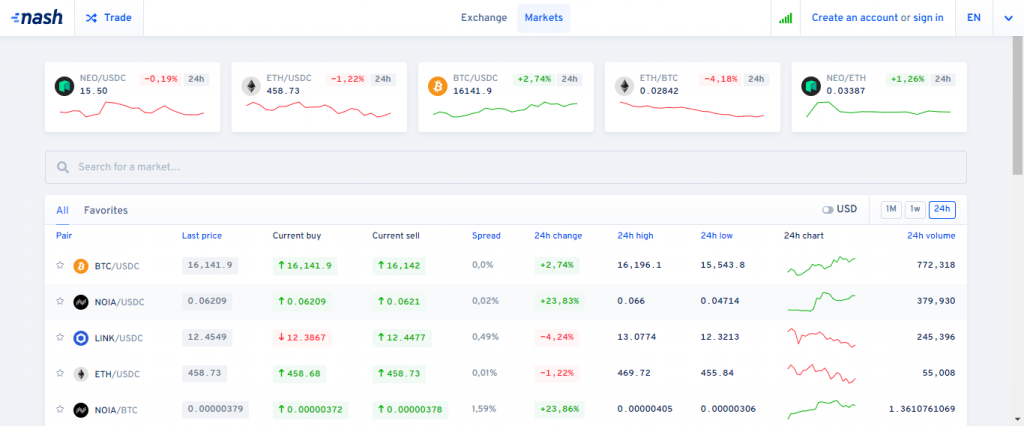This screenshot has width=1024, height=426.
Task: Switch to the Exchange tab
Action: tap(484, 18)
